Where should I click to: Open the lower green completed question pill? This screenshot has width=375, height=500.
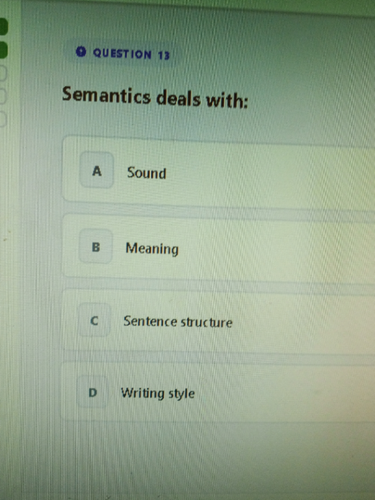pos(3,50)
